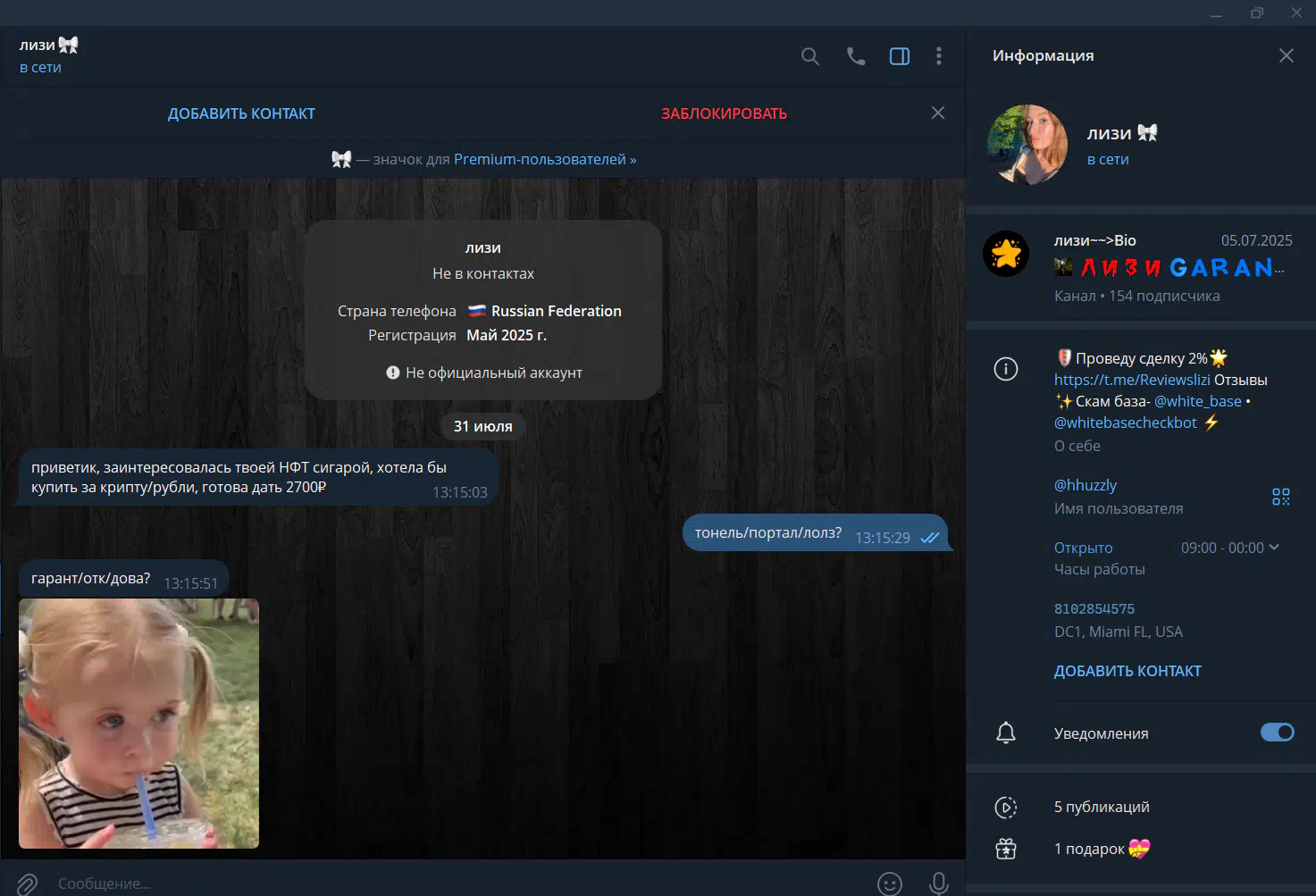The width and height of the screenshot is (1316, 896).
Task: Open the three-dot chat menu
Action: pos(938,56)
